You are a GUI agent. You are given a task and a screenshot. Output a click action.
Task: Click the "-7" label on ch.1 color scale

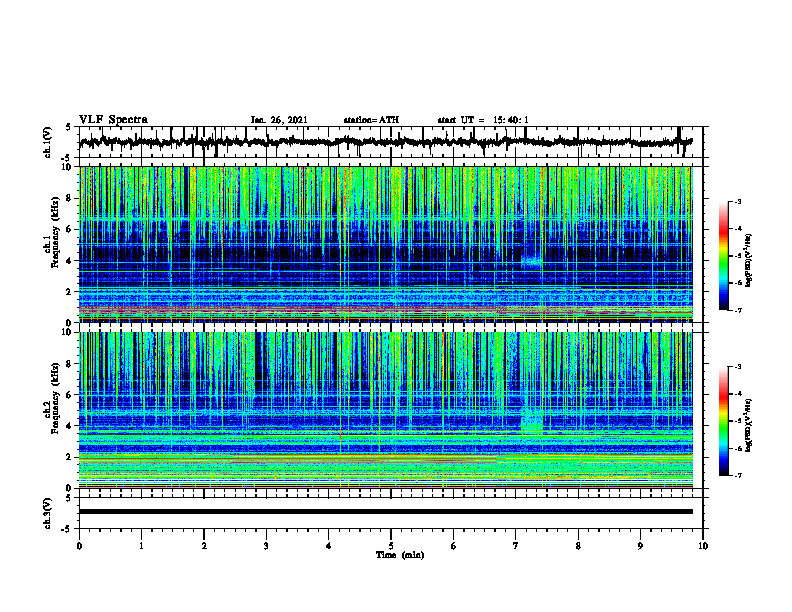[737, 310]
